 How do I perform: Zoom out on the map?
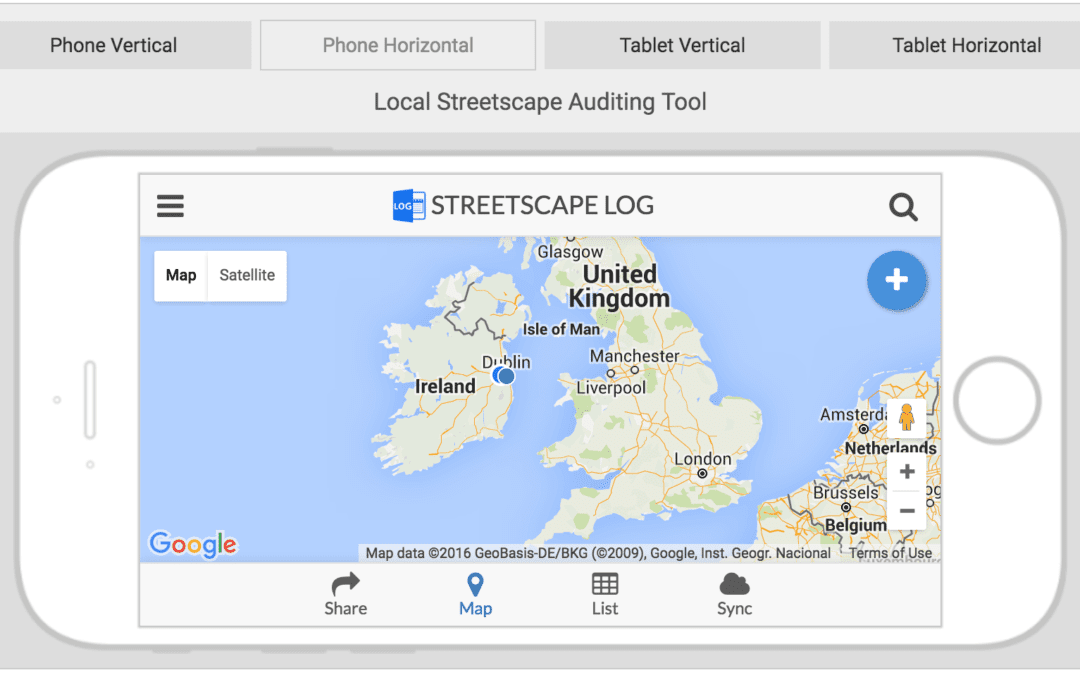coord(906,510)
